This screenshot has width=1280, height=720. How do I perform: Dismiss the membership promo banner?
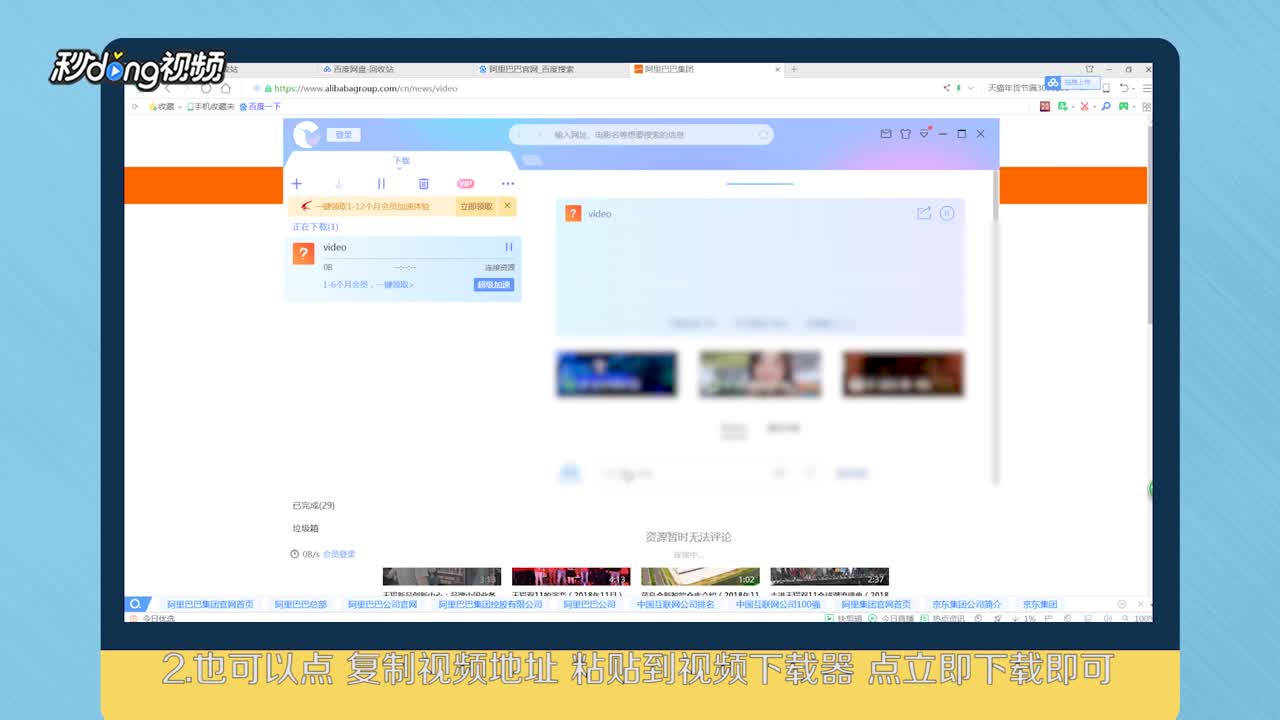tap(507, 206)
